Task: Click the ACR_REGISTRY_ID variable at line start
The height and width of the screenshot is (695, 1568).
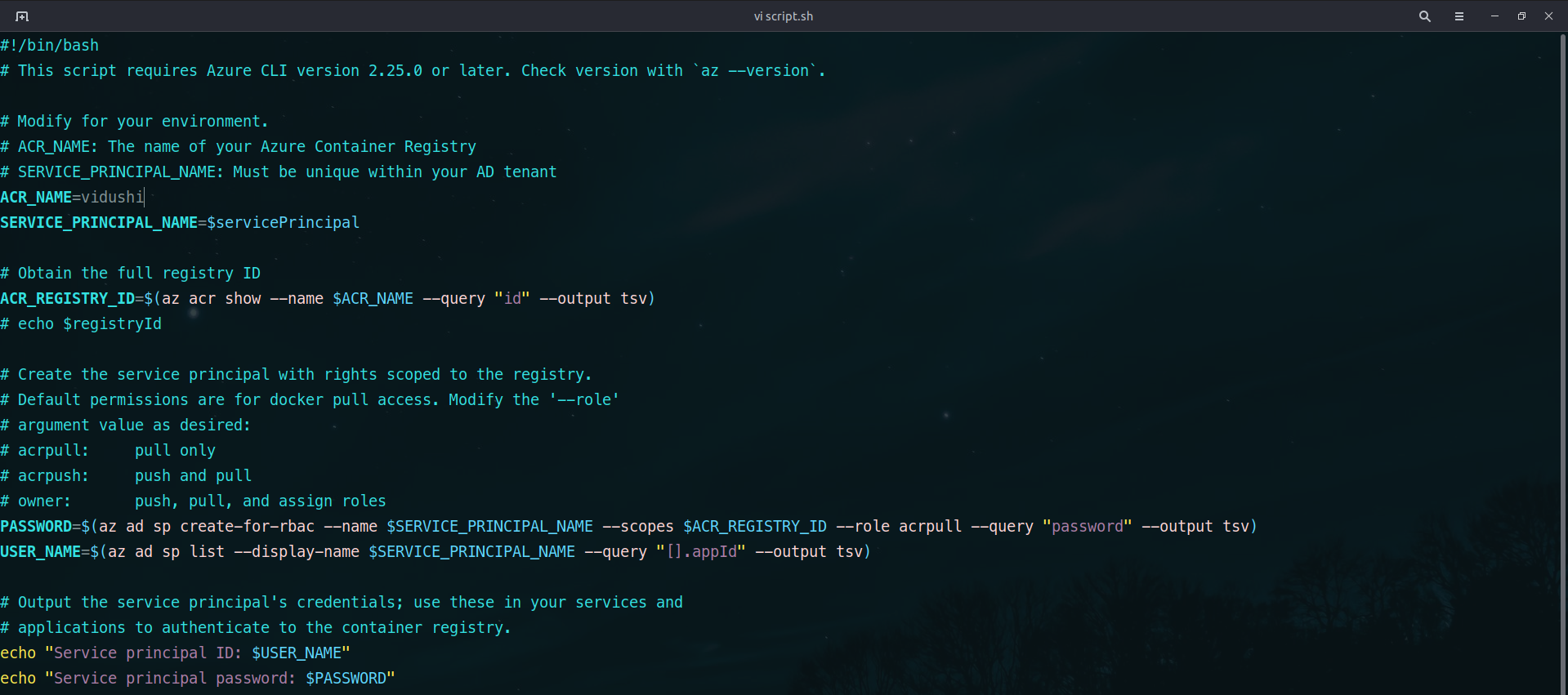Action: point(67,299)
